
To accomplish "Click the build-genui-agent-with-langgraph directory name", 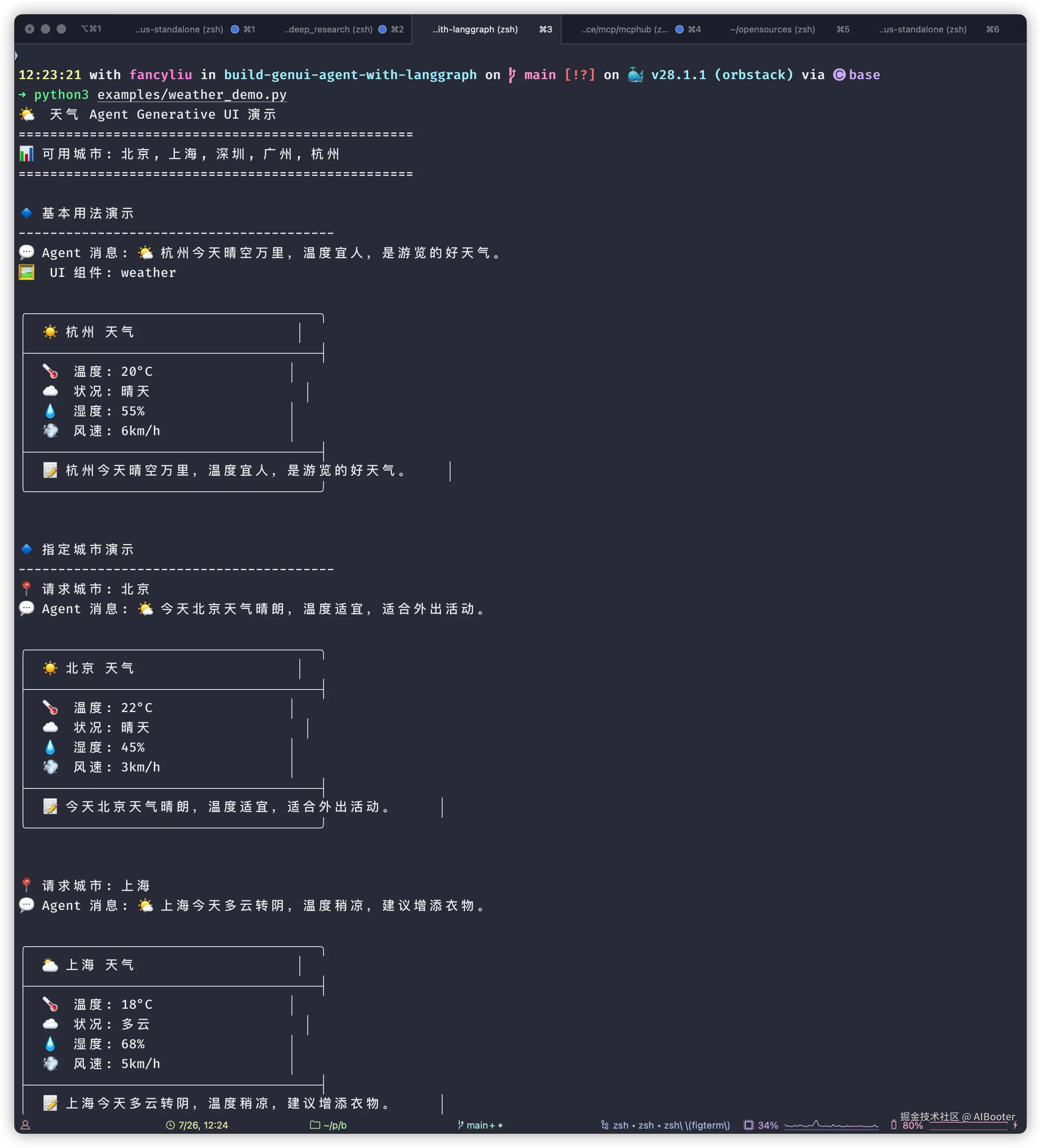I will tap(350, 75).
